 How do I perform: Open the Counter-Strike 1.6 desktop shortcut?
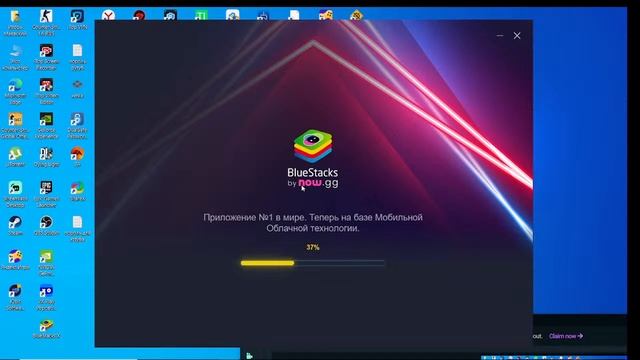[x=46, y=17]
